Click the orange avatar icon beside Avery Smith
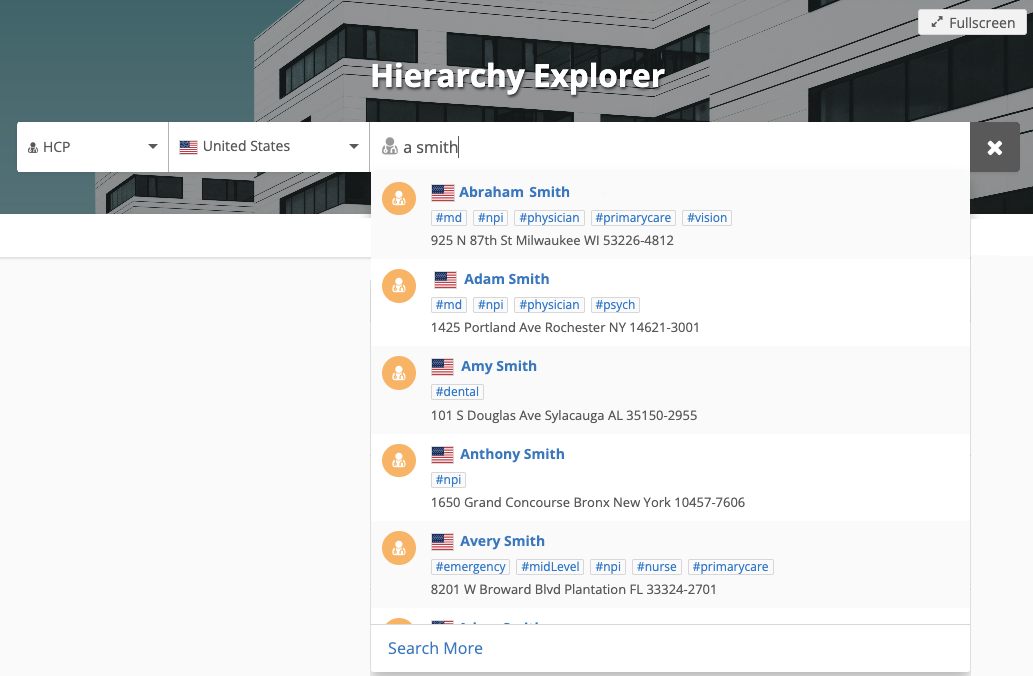Image resolution: width=1033 pixels, height=676 pixels. pyautogui.click(x=399, y=548)
